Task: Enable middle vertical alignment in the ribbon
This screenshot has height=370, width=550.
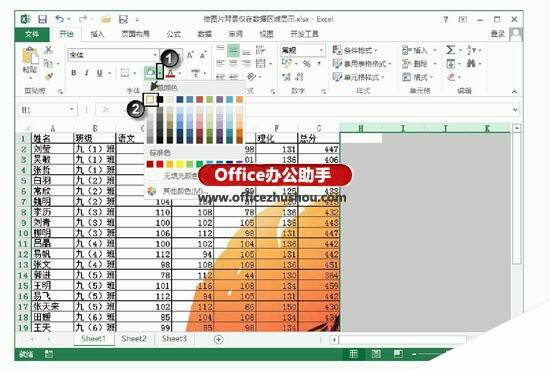Action: [x=233, y=51]
